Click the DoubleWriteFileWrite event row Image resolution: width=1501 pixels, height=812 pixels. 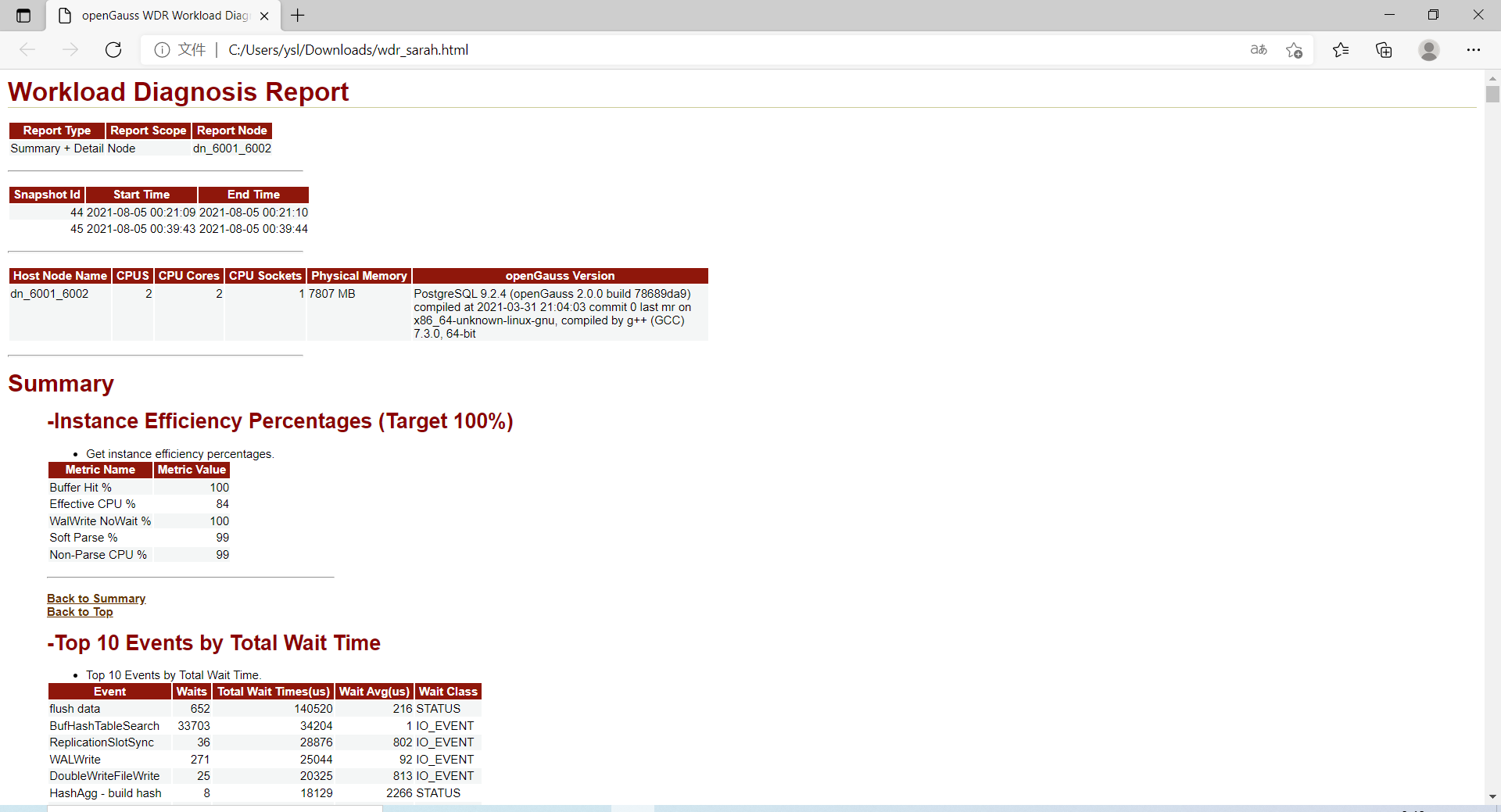click(x=265, y=776)
